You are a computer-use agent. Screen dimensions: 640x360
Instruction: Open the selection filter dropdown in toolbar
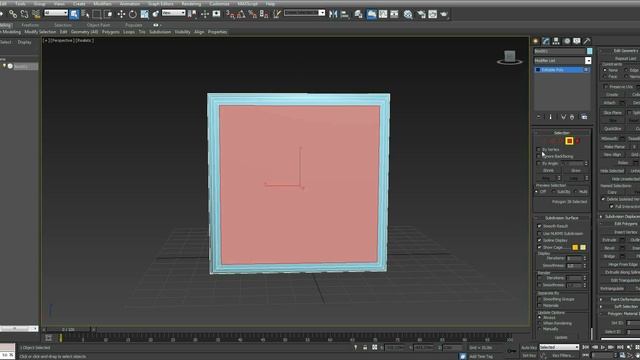coord(56,13)
